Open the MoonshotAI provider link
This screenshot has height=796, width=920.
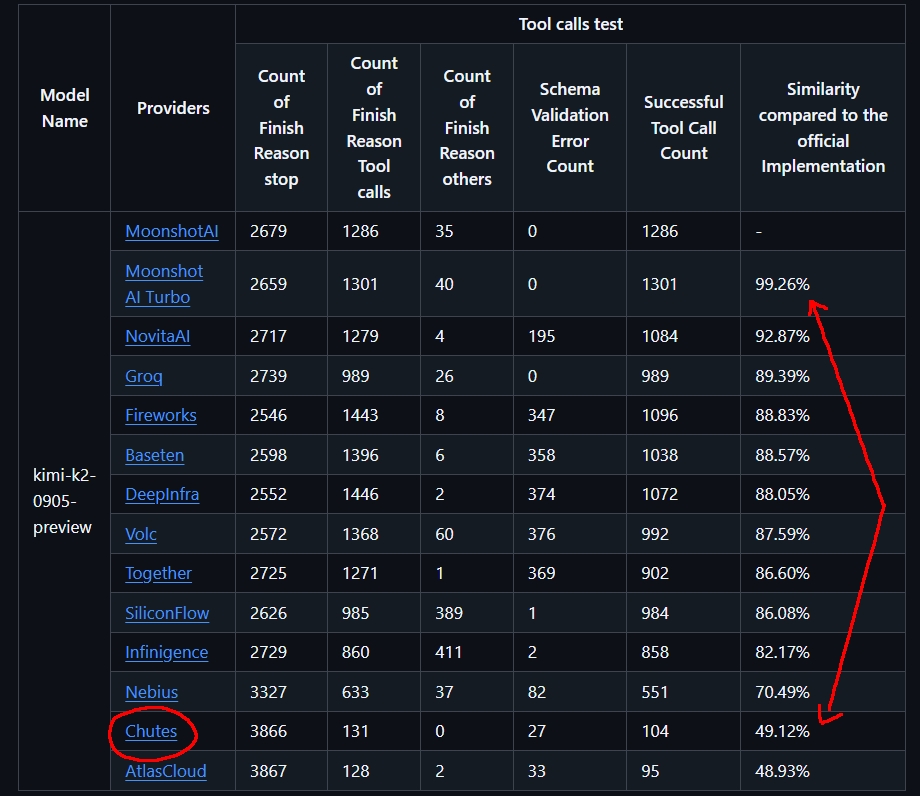(x=172, y=231)
